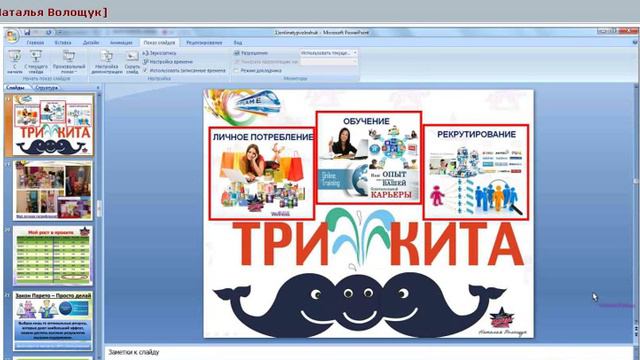Click the Save icon in quick access toolbar
The height and width of the screenshot is (360, 640).
pyautogui.click(x=27, y=32)
